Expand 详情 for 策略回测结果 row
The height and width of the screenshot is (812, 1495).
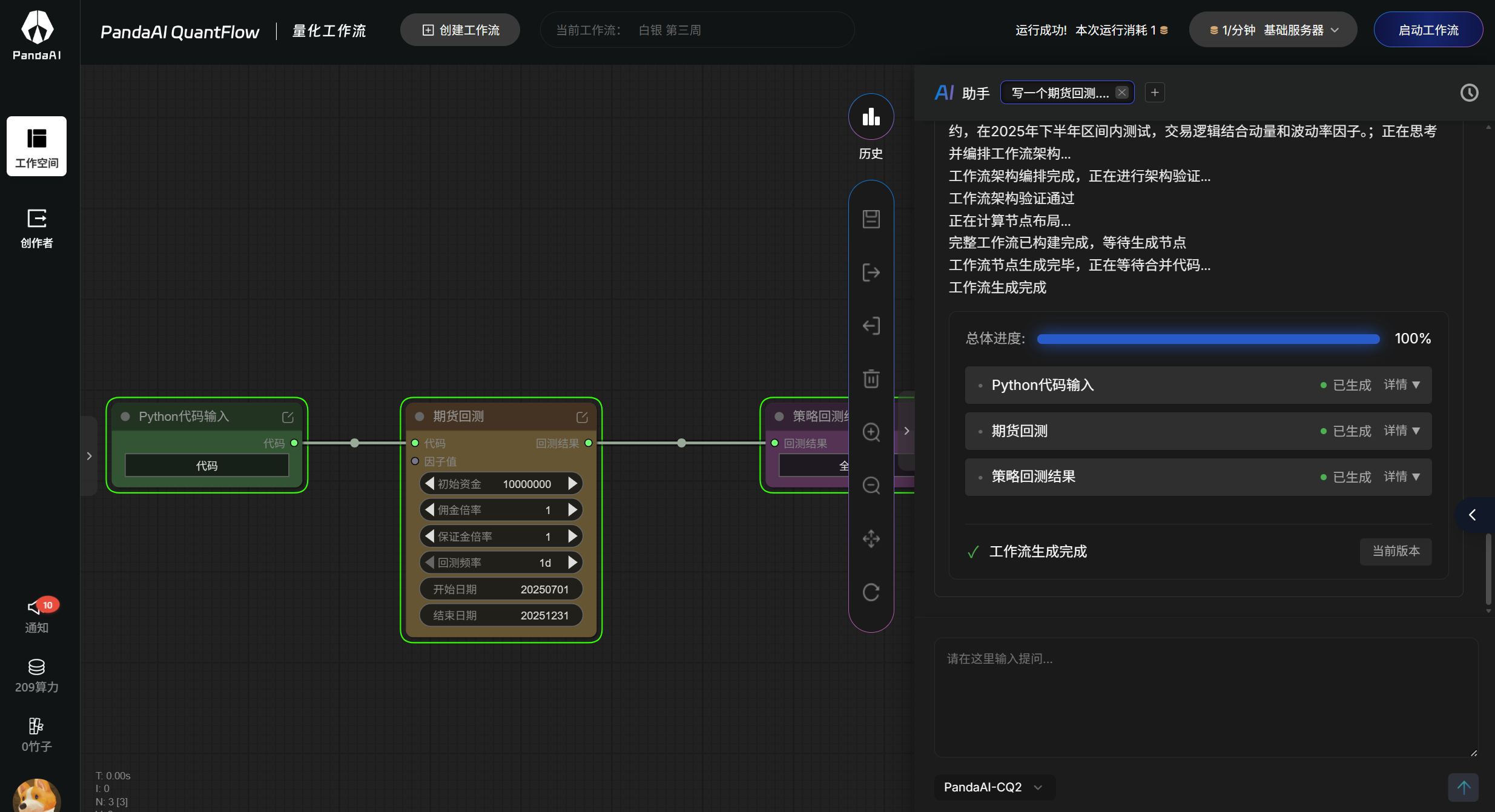[1402, 477]
